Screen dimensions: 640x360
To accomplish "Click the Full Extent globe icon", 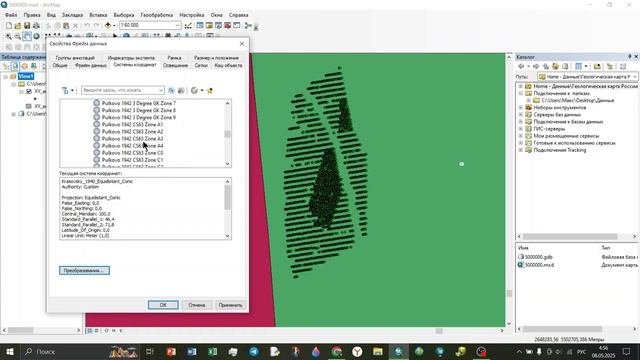I will click(x=36, y=36).
